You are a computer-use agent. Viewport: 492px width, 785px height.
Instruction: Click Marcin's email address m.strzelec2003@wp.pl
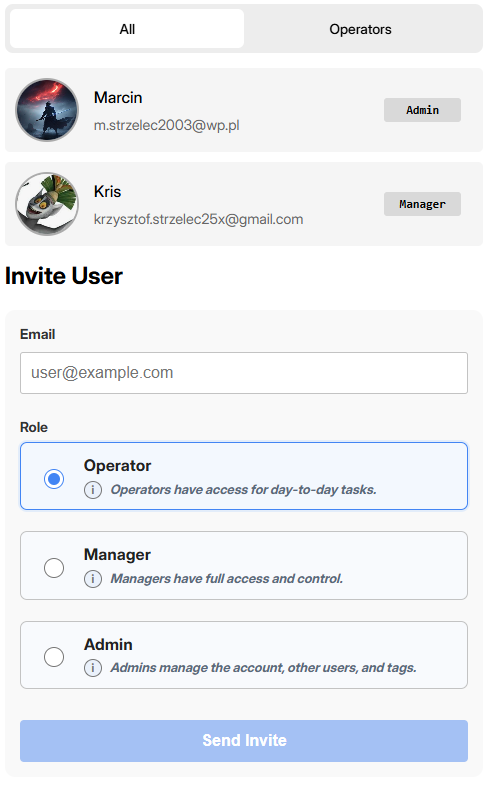pyautogui.click(x=167, y=125)
